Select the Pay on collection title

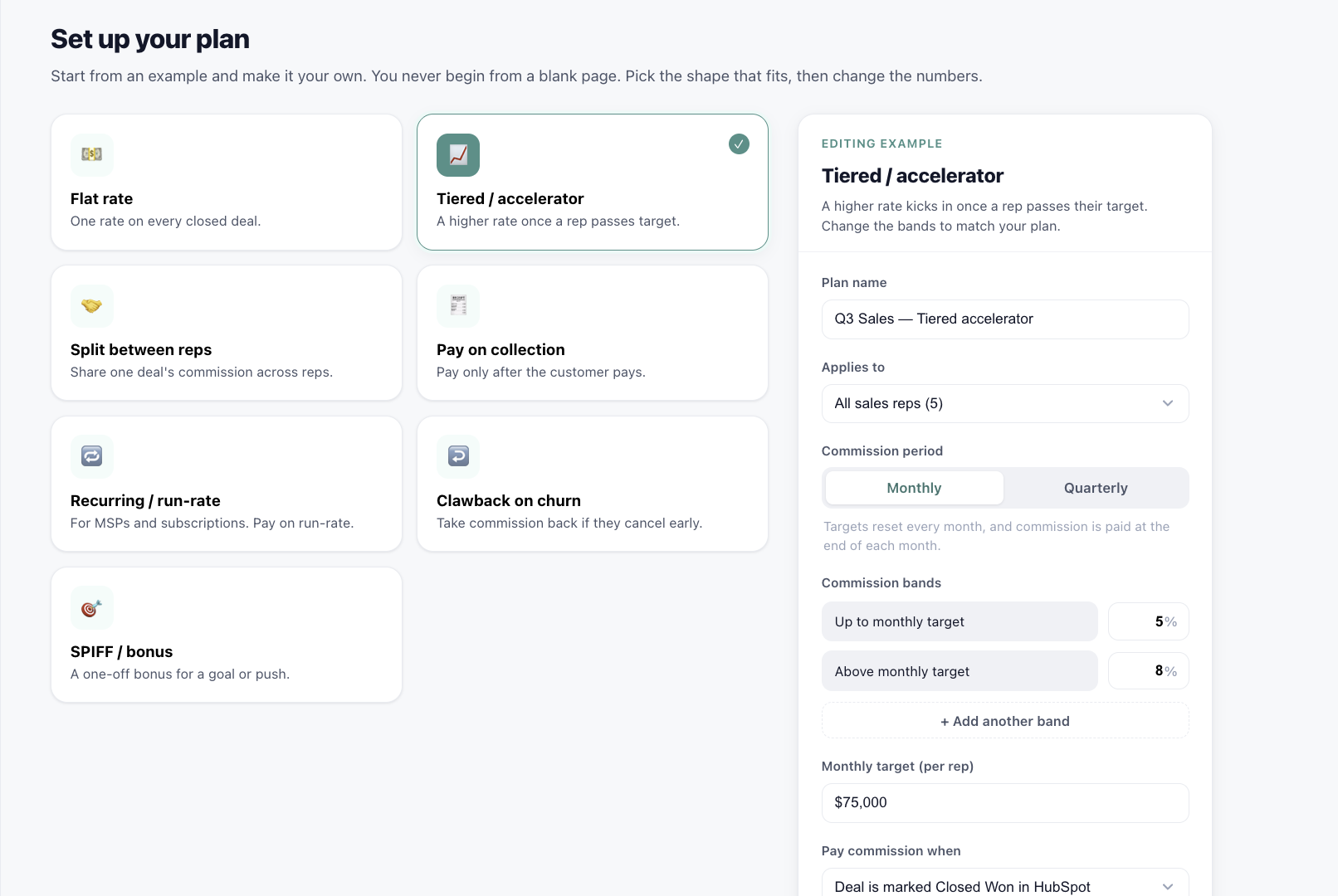click(501, 349)
